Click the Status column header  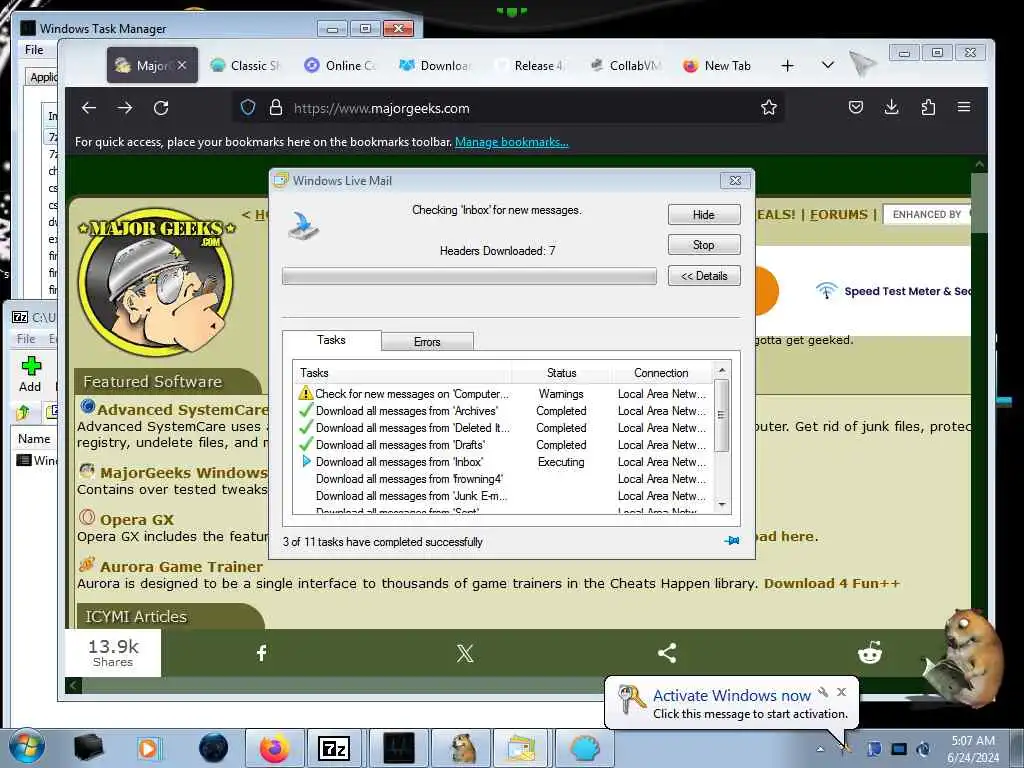coord(562,373)
